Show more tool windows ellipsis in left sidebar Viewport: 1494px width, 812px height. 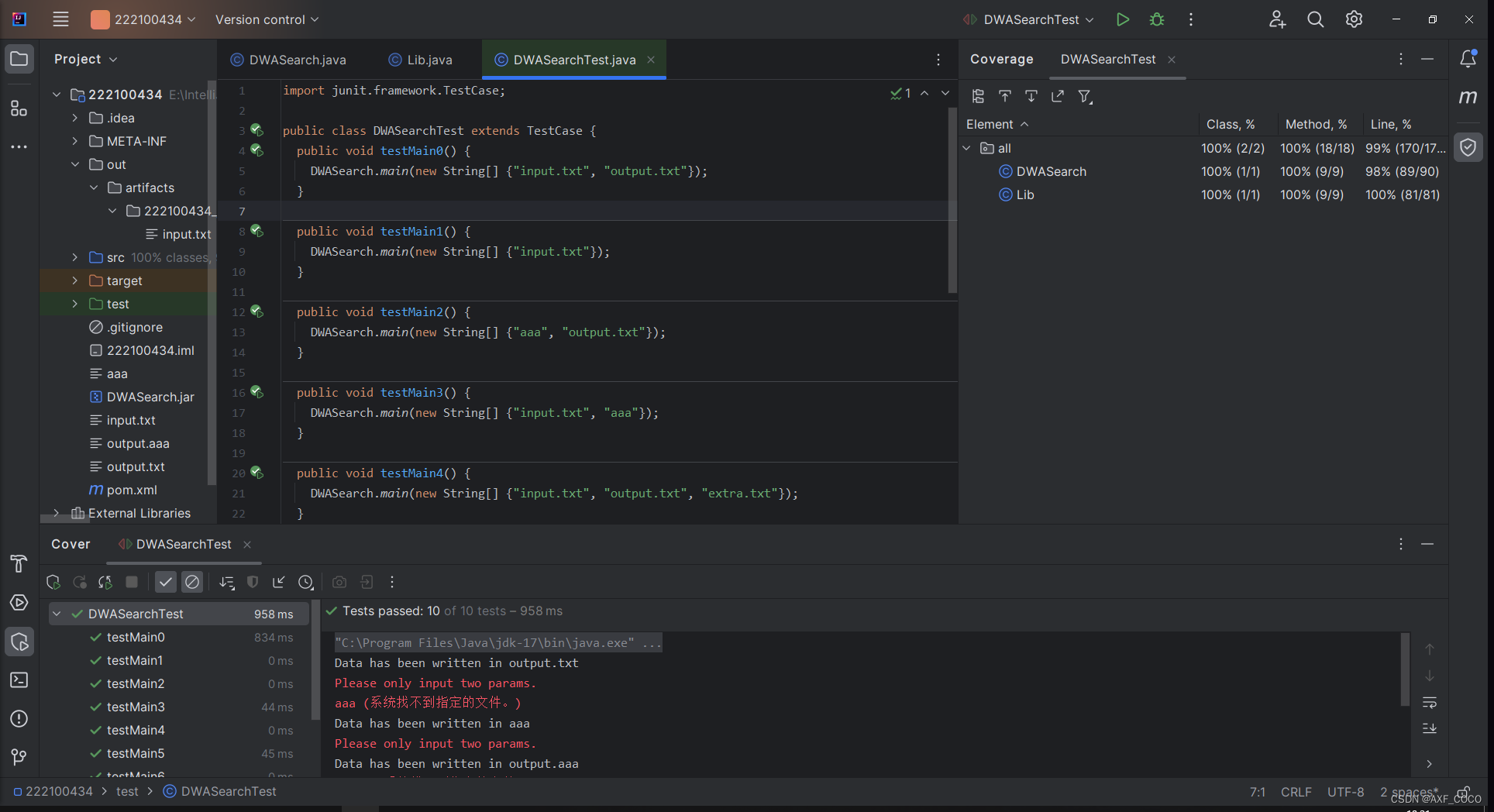pyautogui.click(x=19, y=146)
